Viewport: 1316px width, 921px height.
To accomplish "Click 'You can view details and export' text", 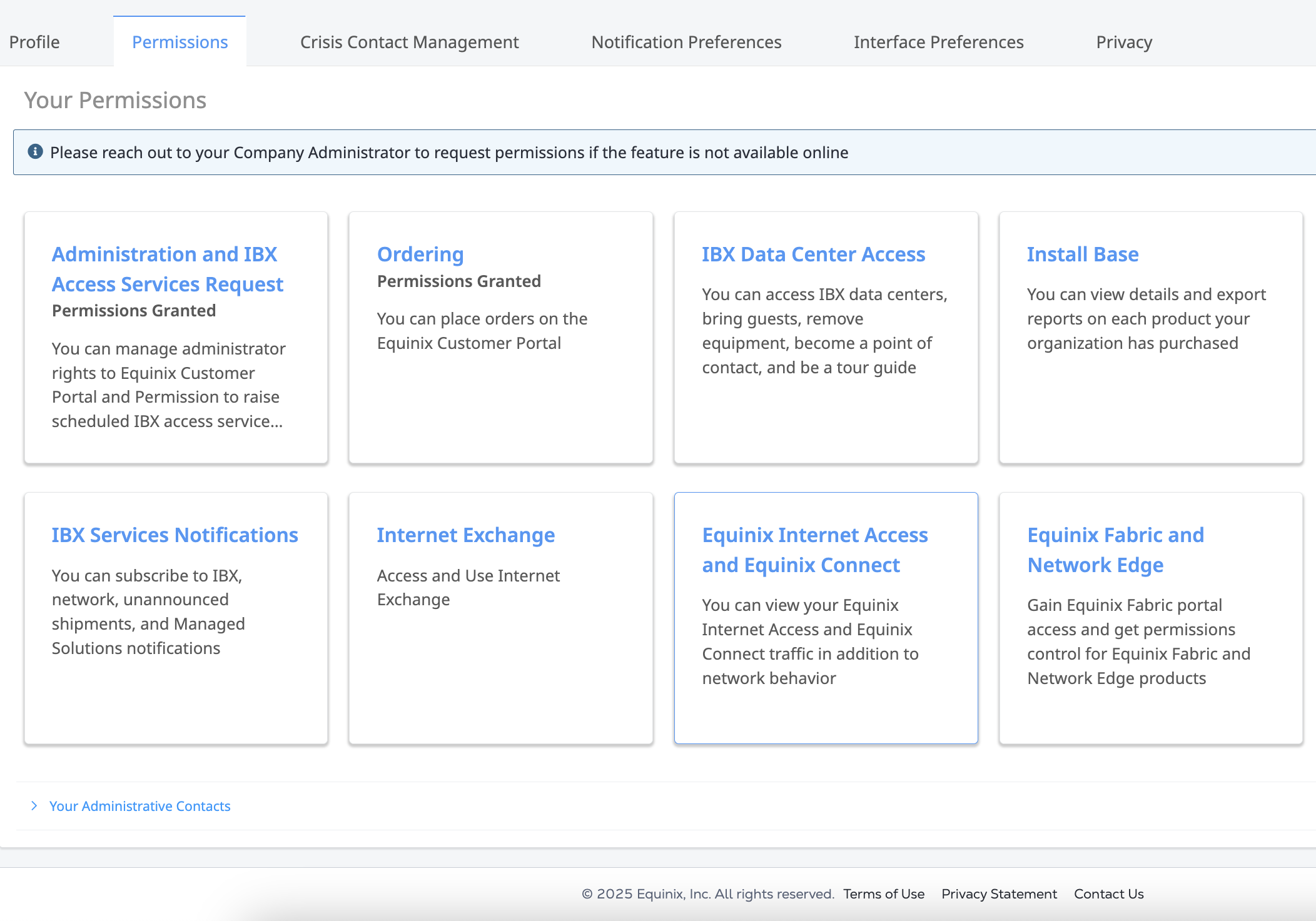I will pos(1146,319).
